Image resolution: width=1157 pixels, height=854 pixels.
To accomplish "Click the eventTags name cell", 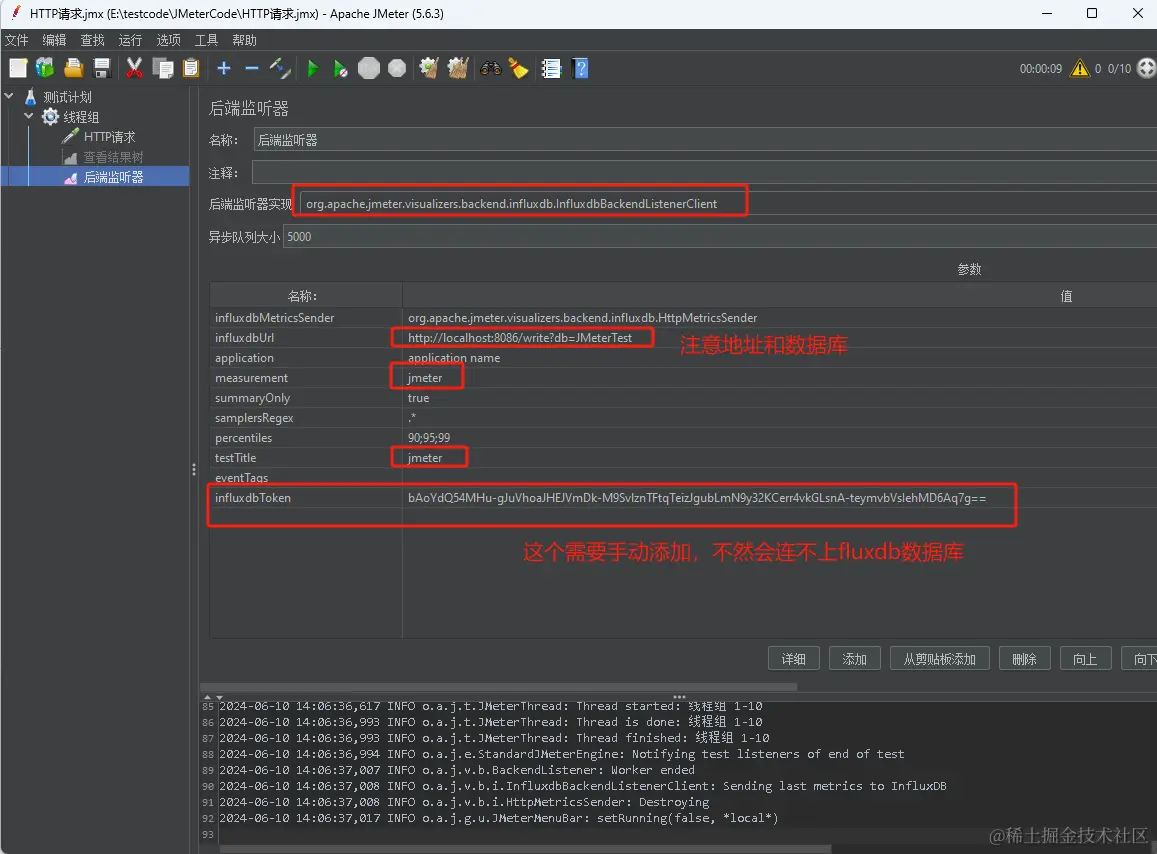I will [306, 478].
